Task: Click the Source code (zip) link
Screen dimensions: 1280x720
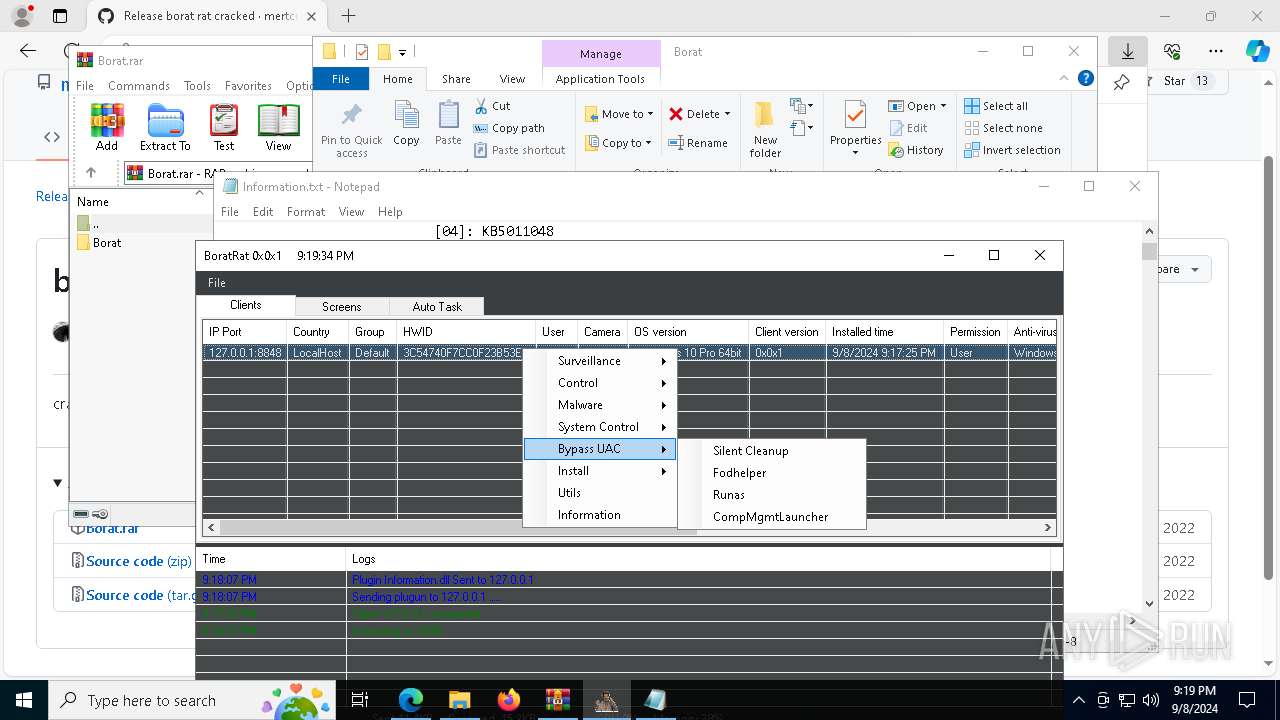Action: tap(138, 561)
